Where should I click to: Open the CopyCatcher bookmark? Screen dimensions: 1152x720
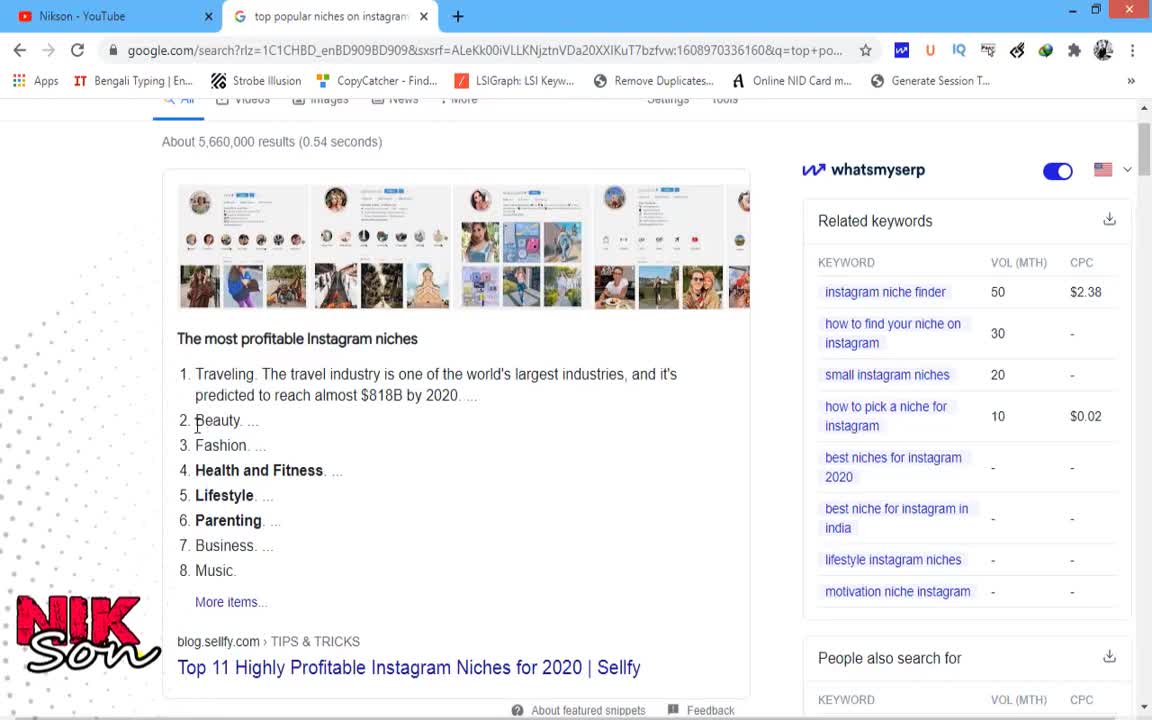point(377,81)
